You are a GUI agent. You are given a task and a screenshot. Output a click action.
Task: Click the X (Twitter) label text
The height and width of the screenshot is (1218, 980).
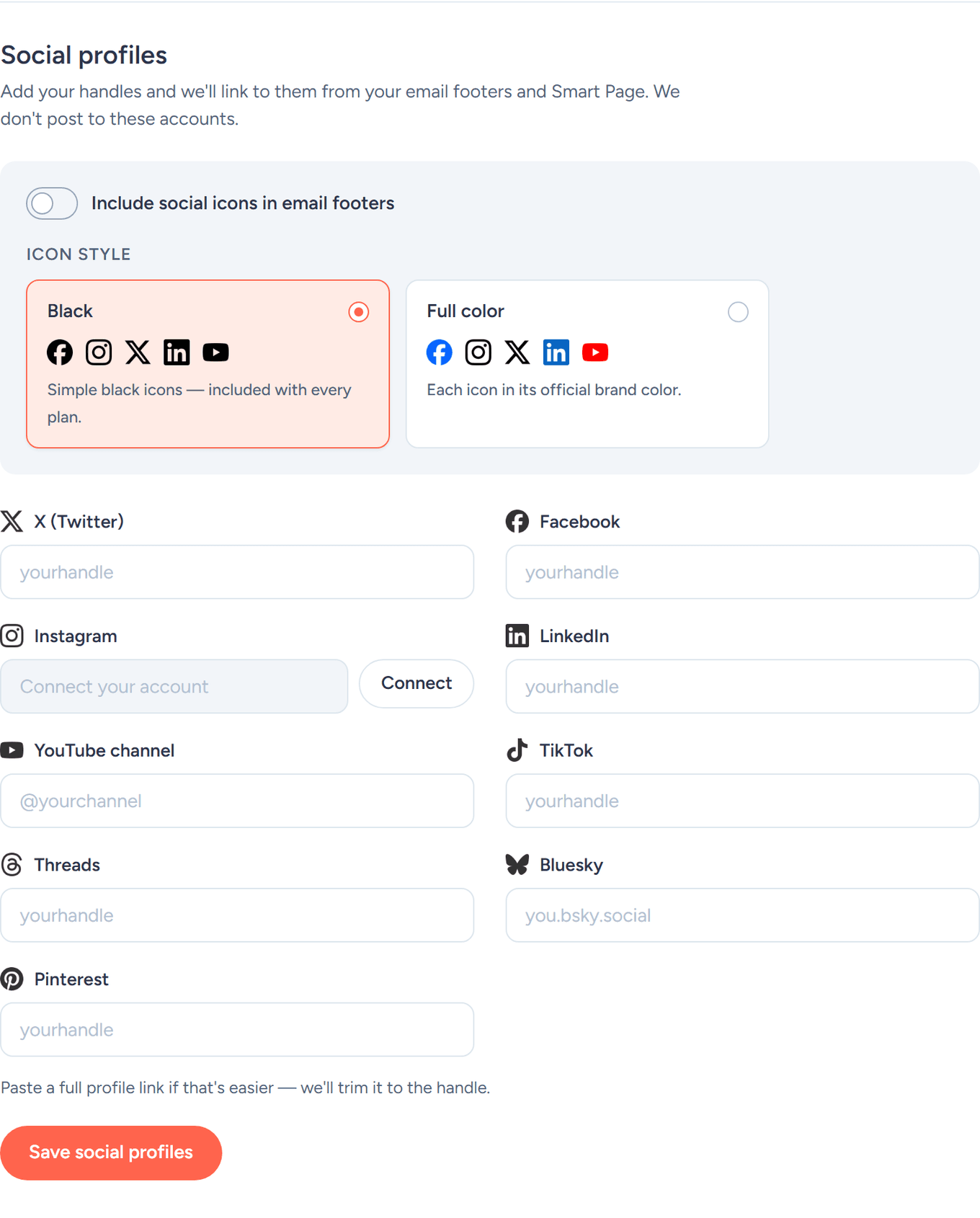79,522
